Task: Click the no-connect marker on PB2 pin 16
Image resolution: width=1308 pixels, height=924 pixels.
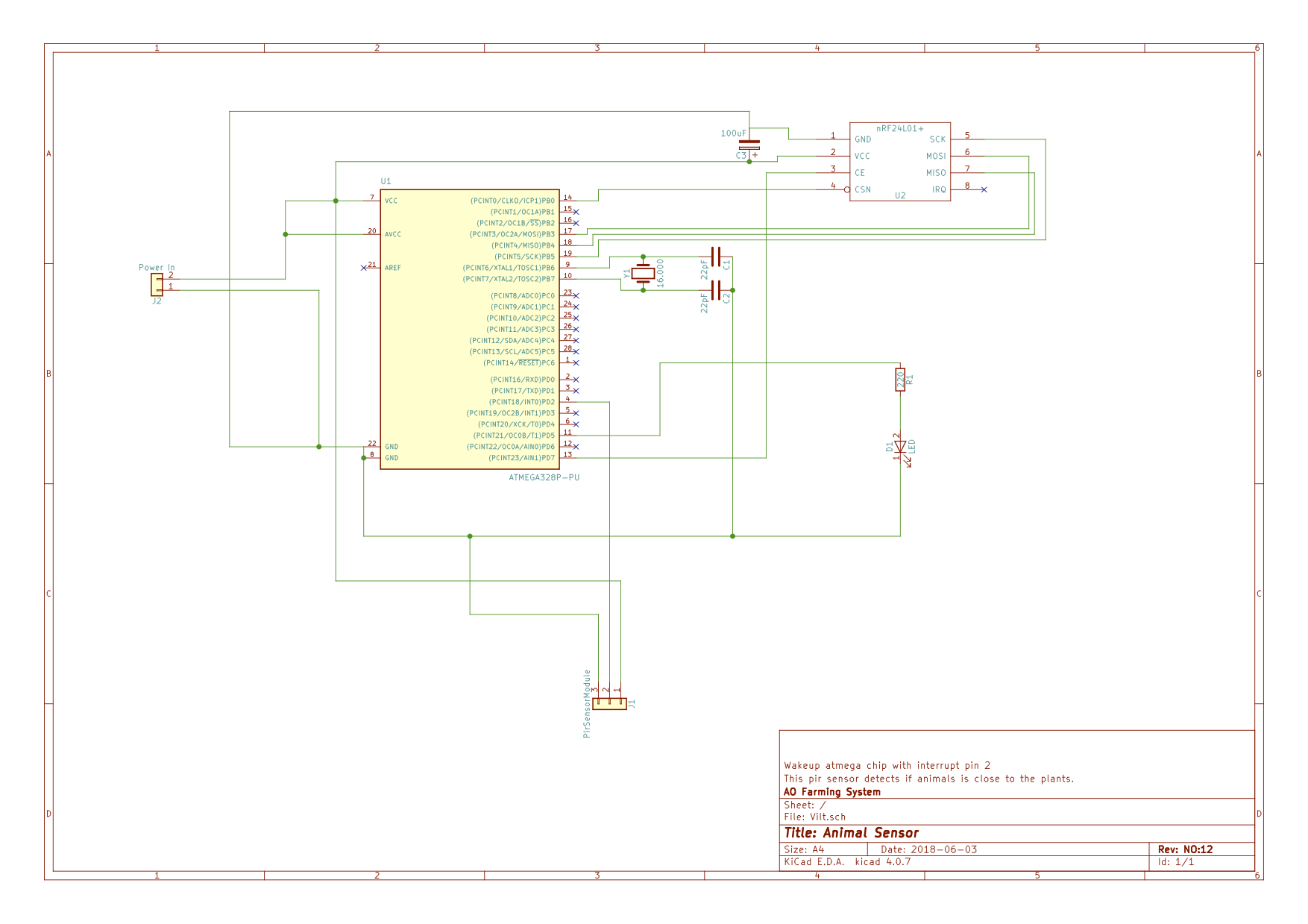Action: [576, 223]
